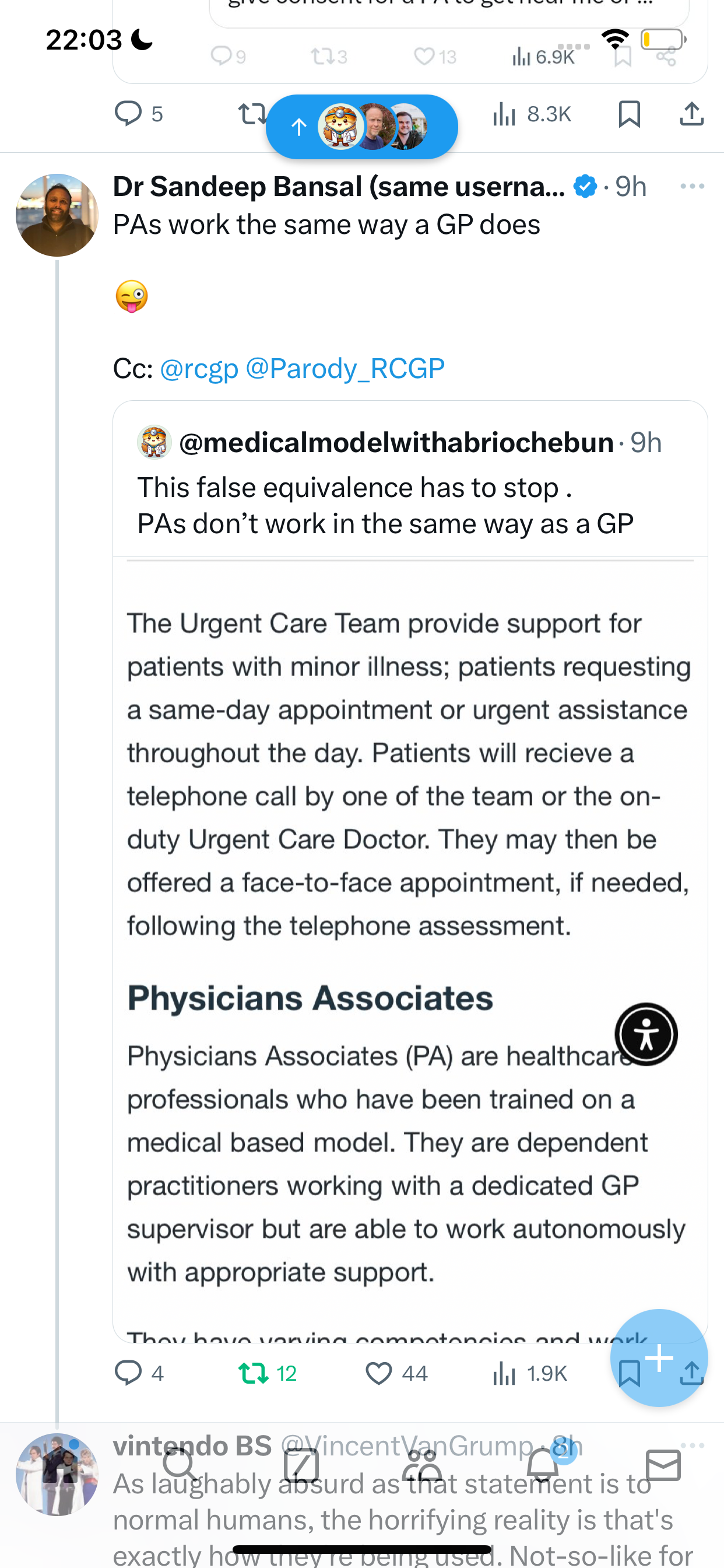Bookmark Dr Sandeep Bansal's post
The width and height of the screenshot is (724, 1568).
pyautogui.click(x=629, y=1373)
